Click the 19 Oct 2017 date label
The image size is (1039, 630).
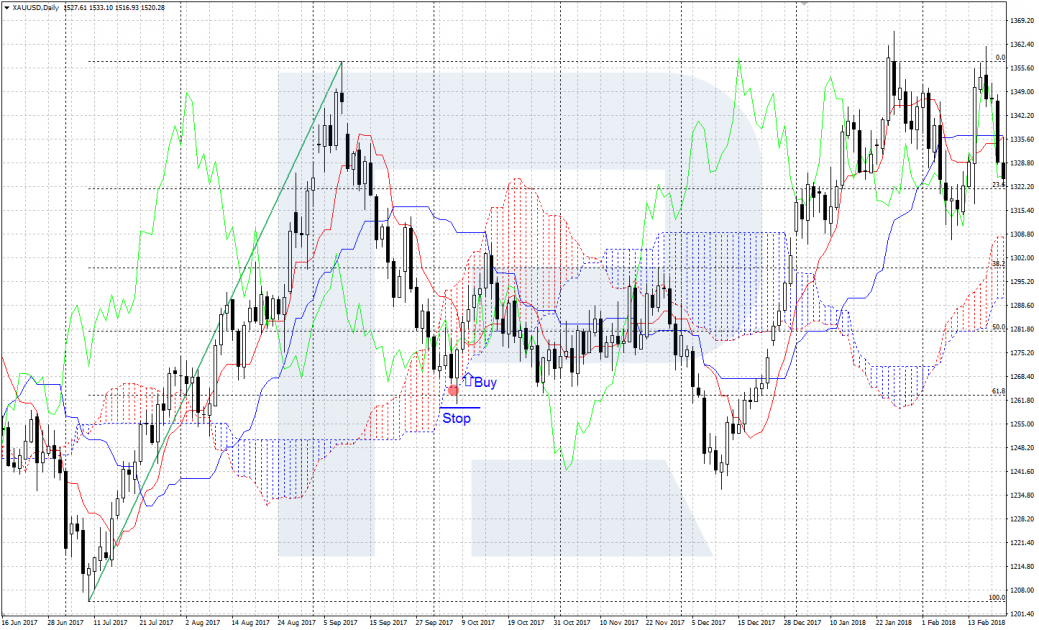pyautogui.click(x=526, y=623)
